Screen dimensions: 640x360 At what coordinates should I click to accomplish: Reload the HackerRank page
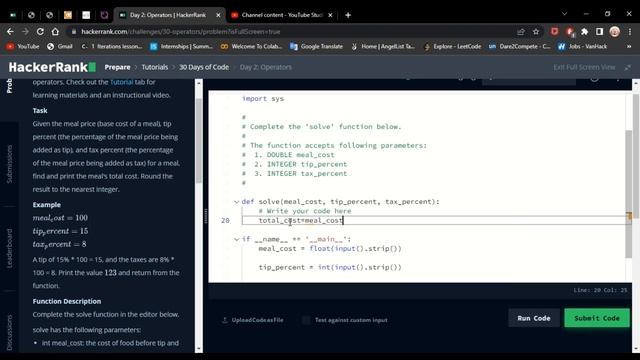point(40,31)
